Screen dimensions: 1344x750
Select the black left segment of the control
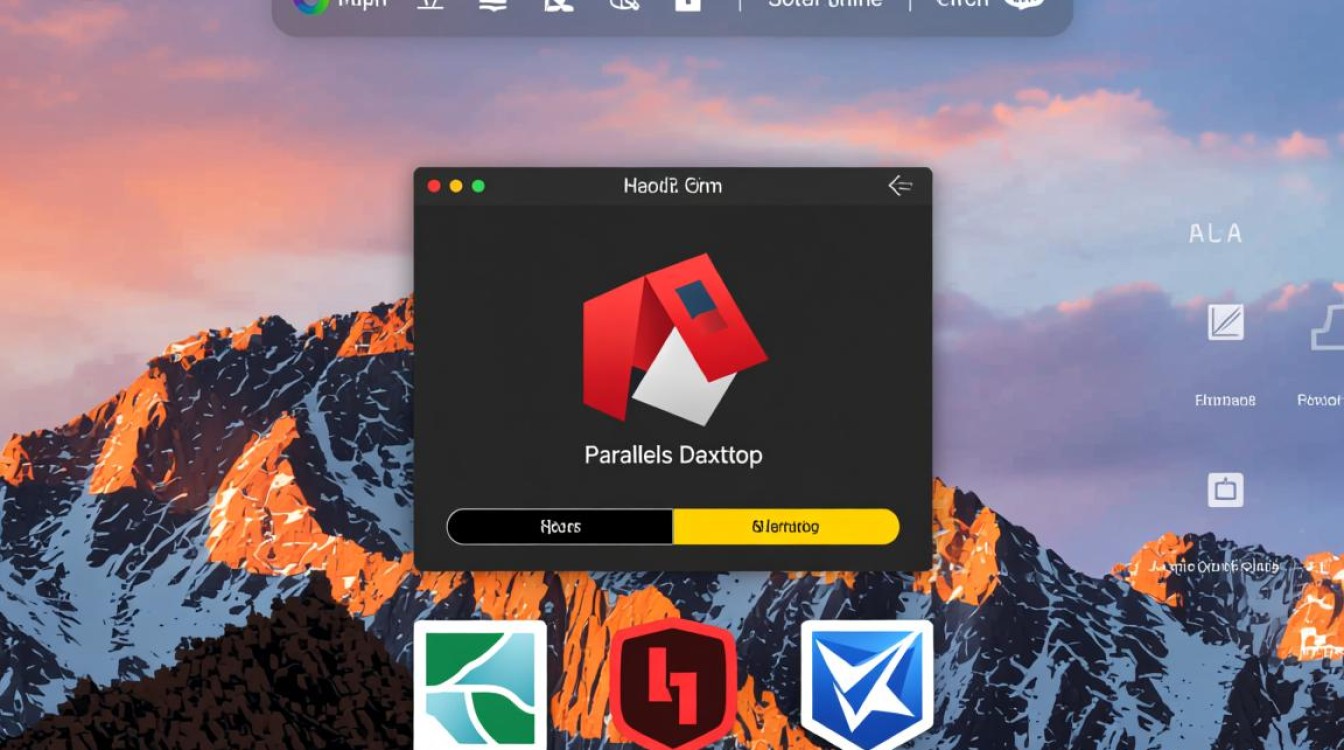pos(560,527)
